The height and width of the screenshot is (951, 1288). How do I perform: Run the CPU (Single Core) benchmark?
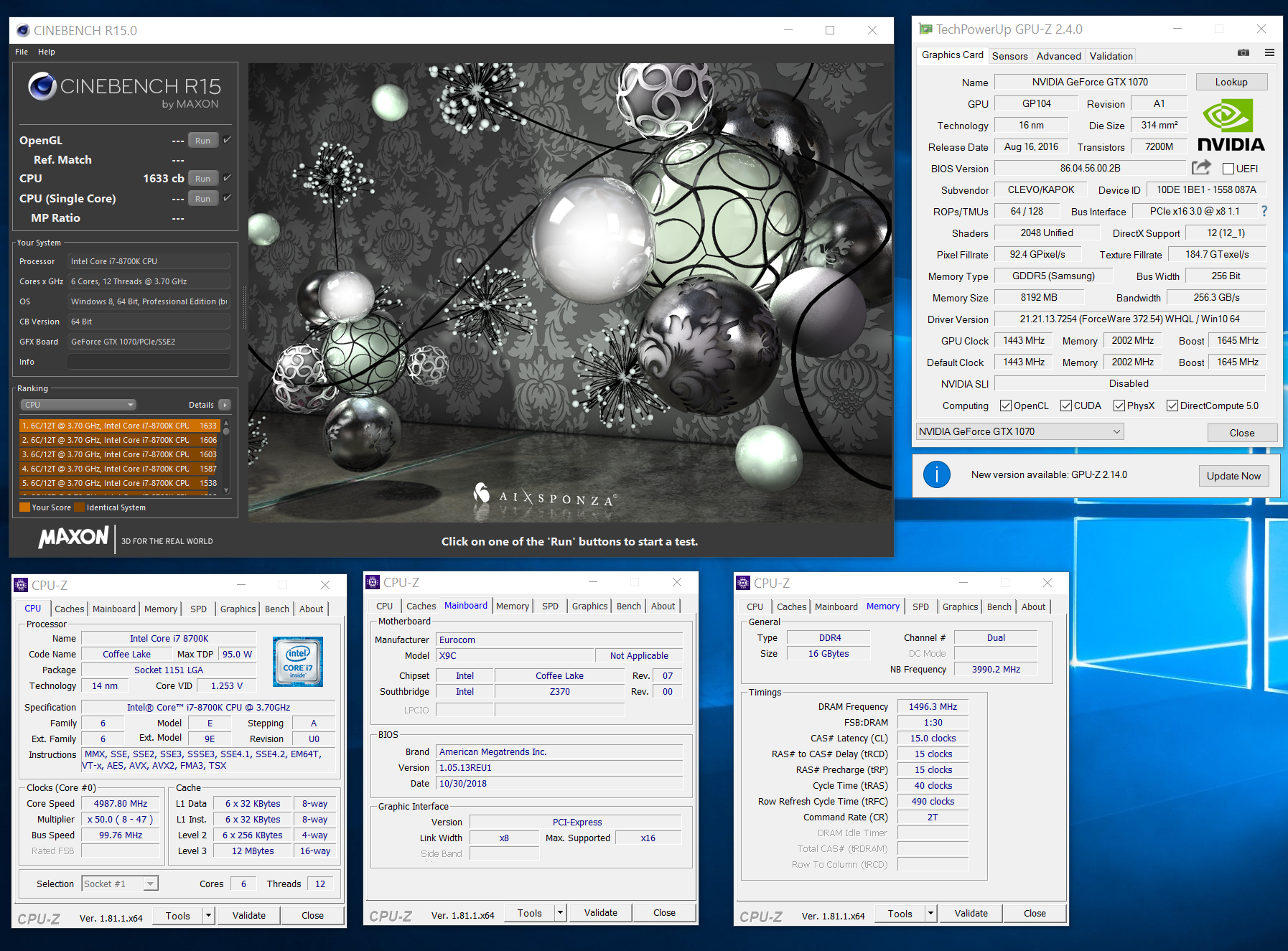pos(202,199)
